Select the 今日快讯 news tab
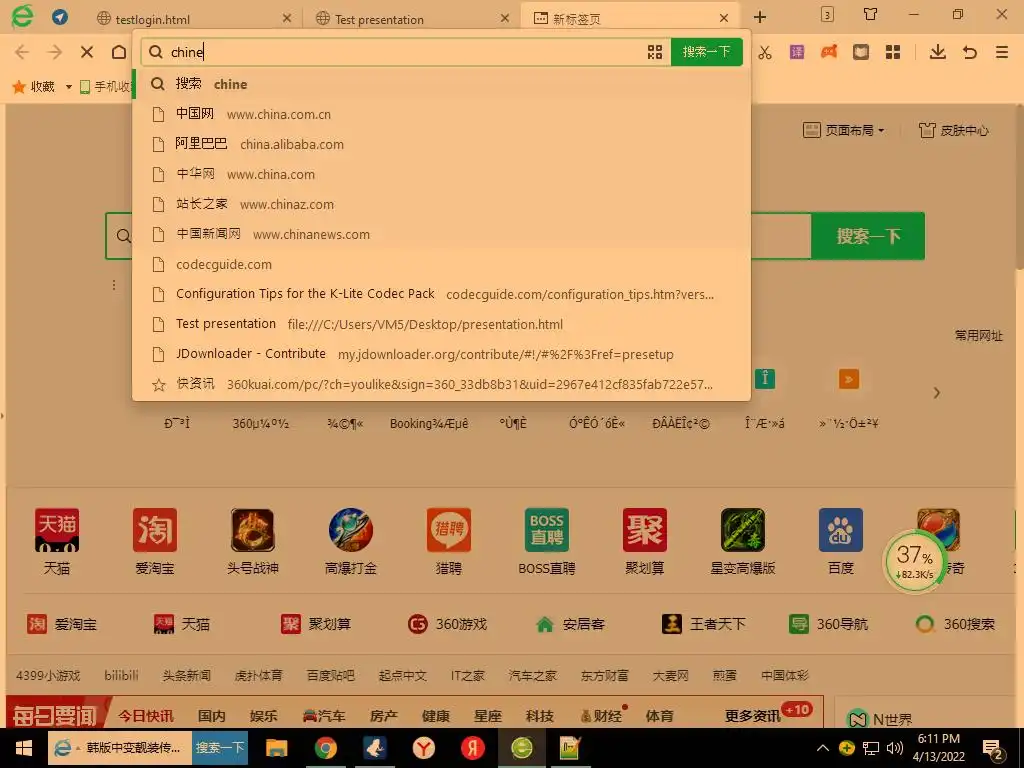Screen dimensions: 1024x768 click(x=146, y=716)
